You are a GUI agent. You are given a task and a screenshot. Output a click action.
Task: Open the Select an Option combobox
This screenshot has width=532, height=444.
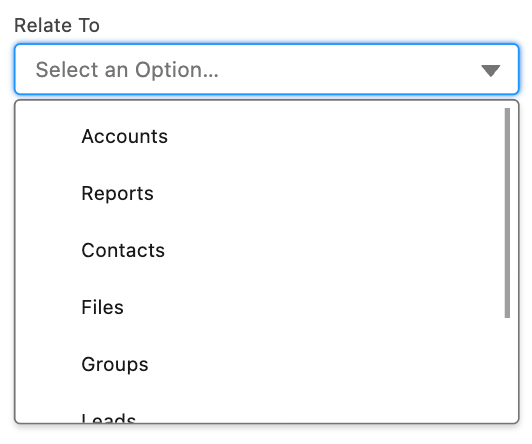(266, 69)
